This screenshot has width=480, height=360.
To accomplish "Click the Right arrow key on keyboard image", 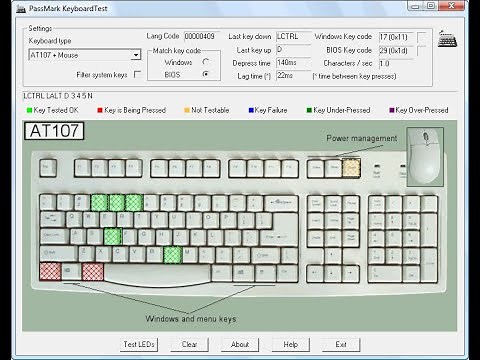I will click(x=350, y=274).
